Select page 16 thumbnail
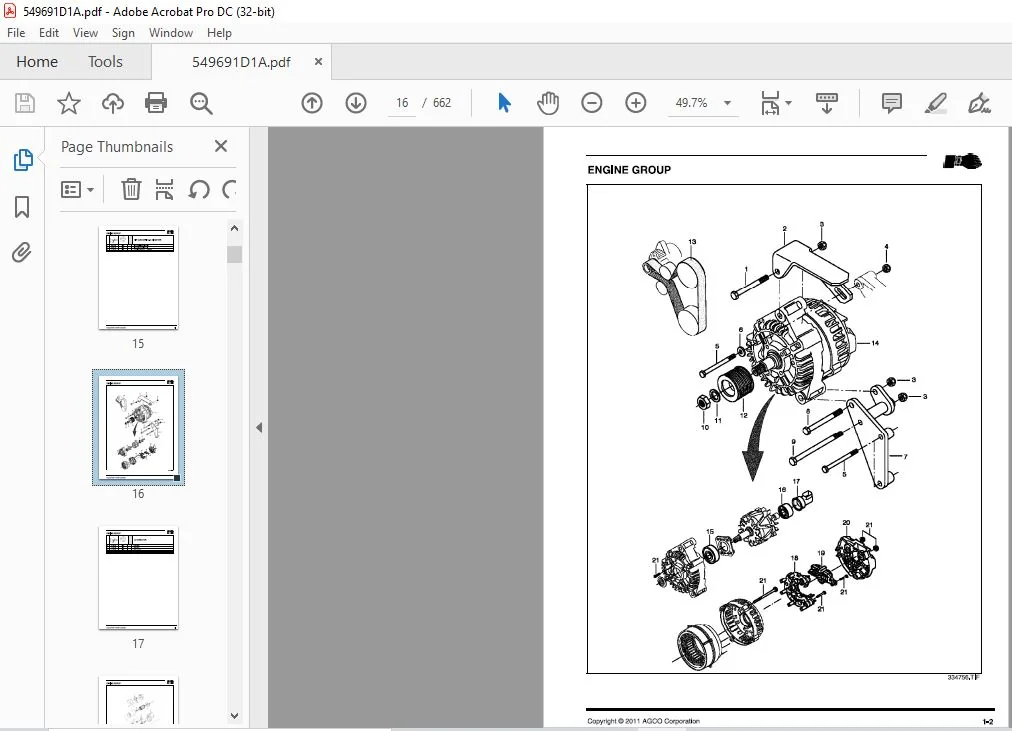 (138, 427)
